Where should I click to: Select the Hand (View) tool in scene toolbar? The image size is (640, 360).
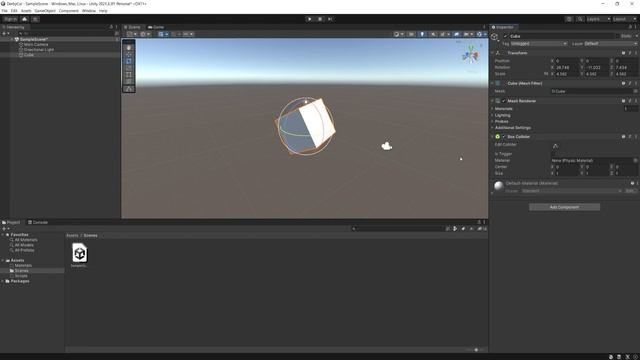(x=129, y=47)
